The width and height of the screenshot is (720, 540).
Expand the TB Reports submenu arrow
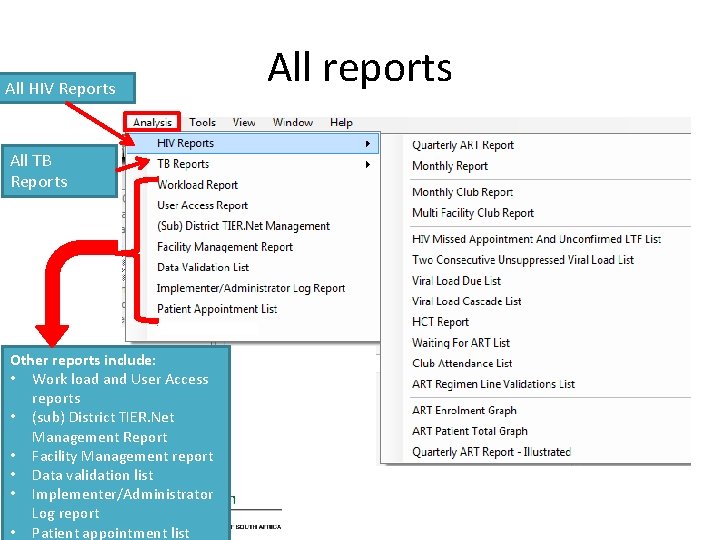(367, 164)
